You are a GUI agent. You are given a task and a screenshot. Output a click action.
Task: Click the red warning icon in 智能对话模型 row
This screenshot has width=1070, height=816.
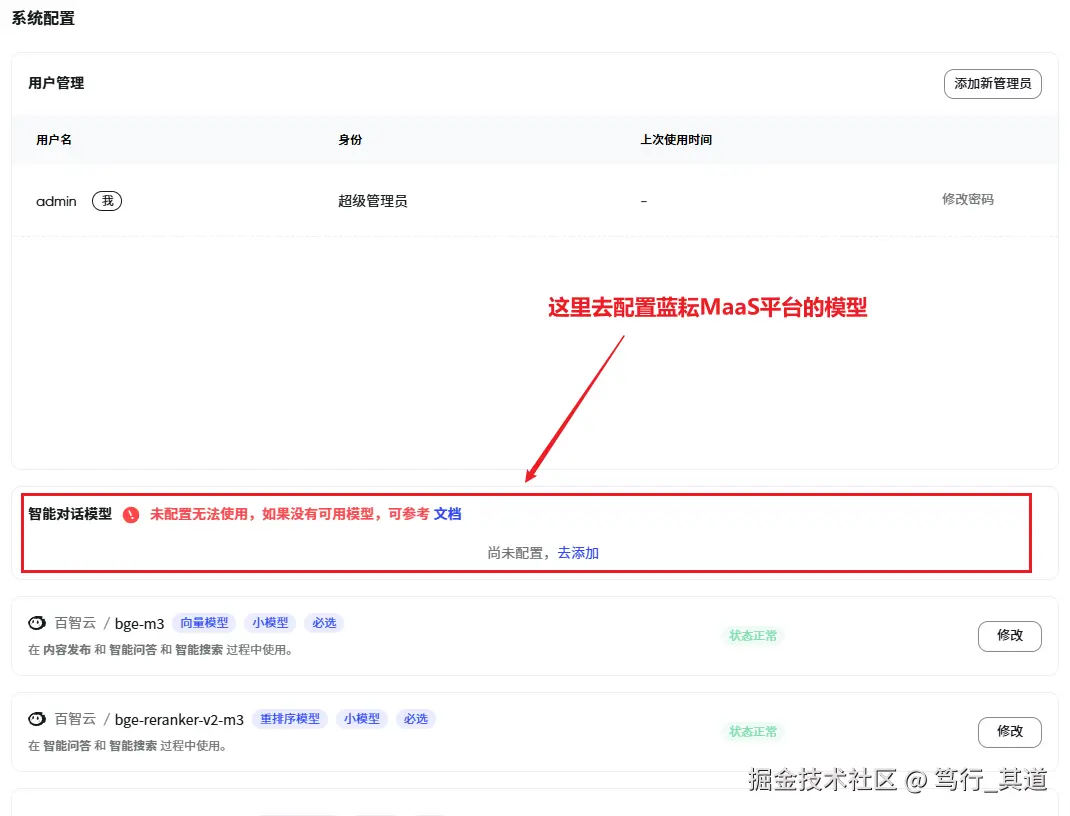pos(130,515)
